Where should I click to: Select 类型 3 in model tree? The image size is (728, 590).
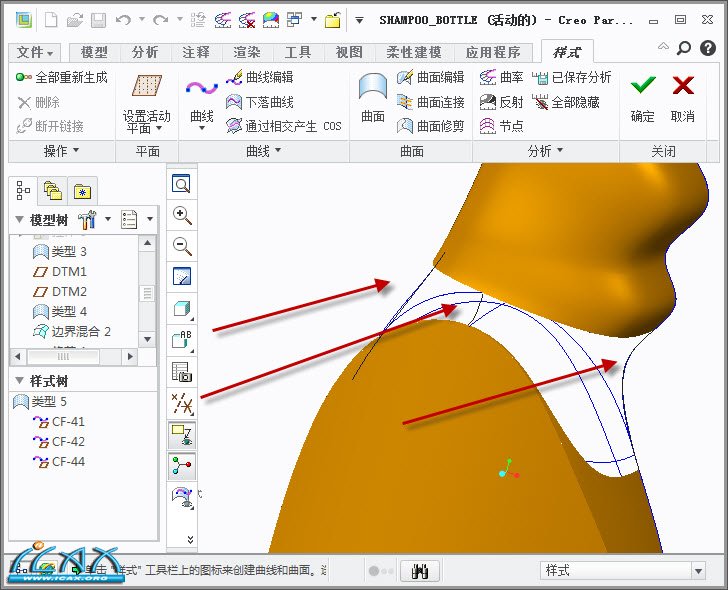pyautogui.click(x=60, y=252)
